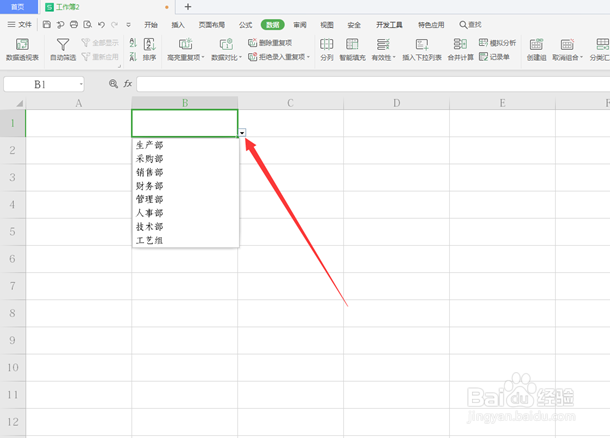
Task: Open the Name Box B1 dropdown arrow
Action: 81,84
